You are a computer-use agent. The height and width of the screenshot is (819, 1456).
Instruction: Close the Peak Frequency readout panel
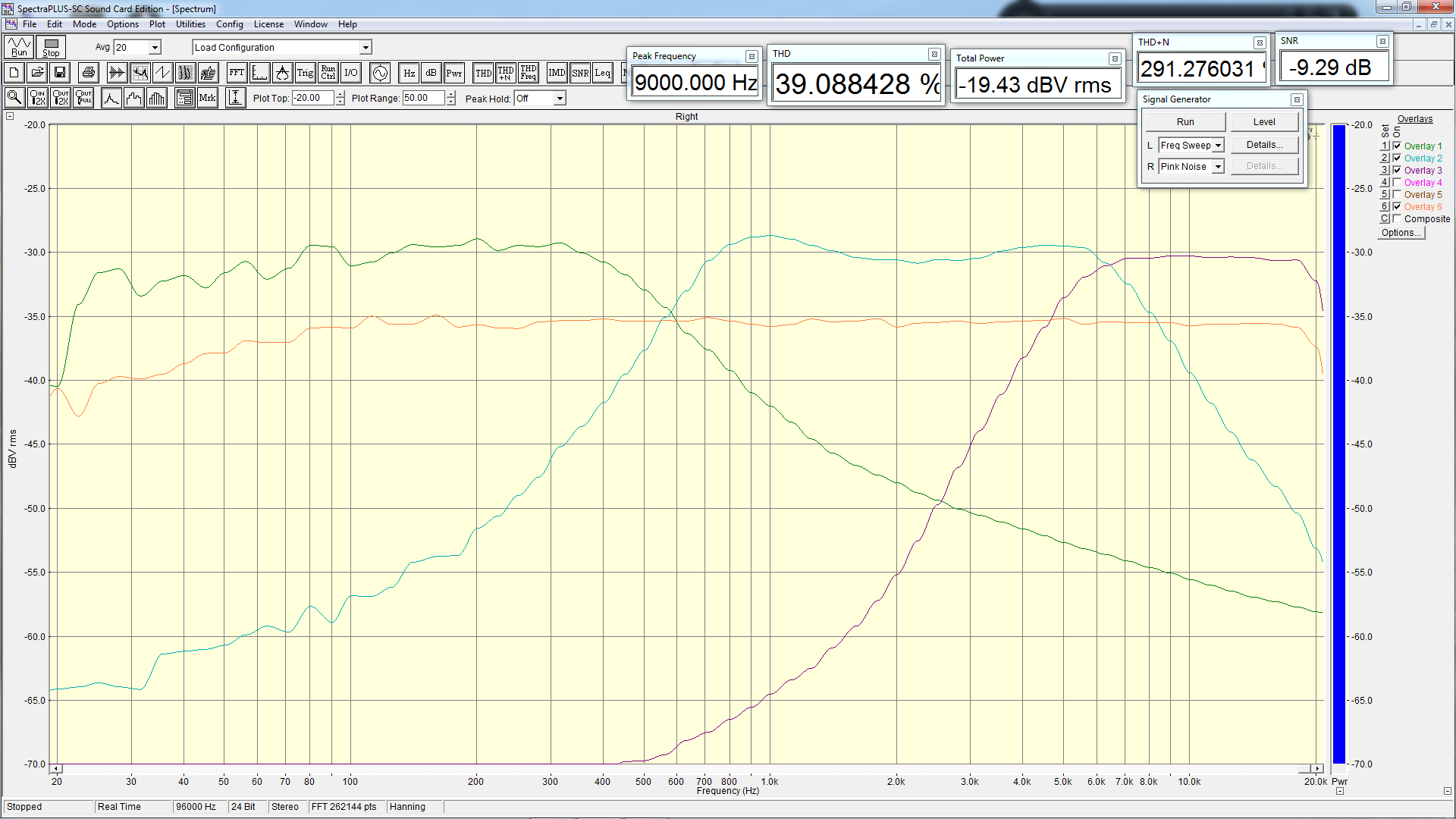[751, 56]
